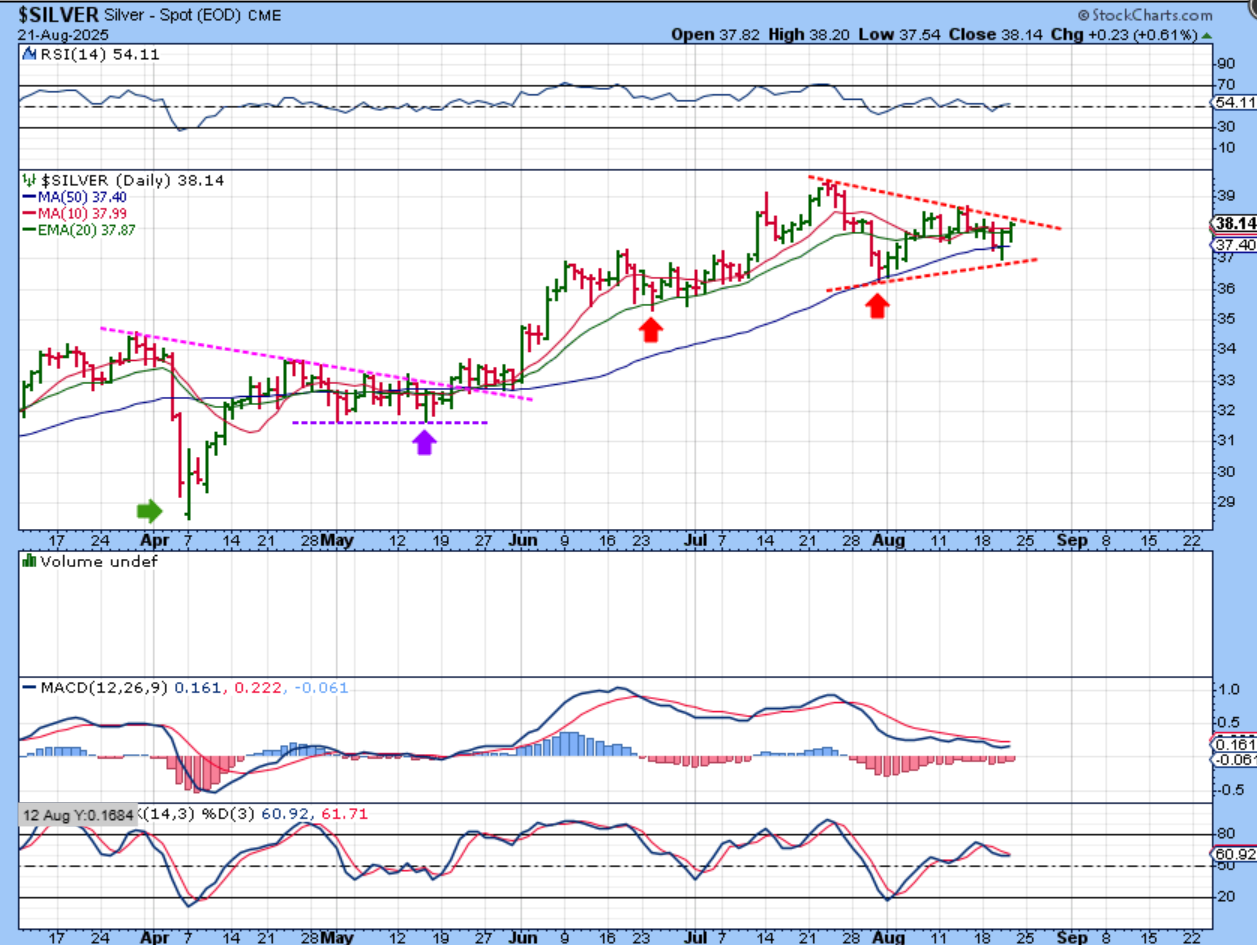Viewport: 1257px width, 945px height.
Task: Click the $SILVER (Daily) legend marker
Action: [x=29, y=180]
